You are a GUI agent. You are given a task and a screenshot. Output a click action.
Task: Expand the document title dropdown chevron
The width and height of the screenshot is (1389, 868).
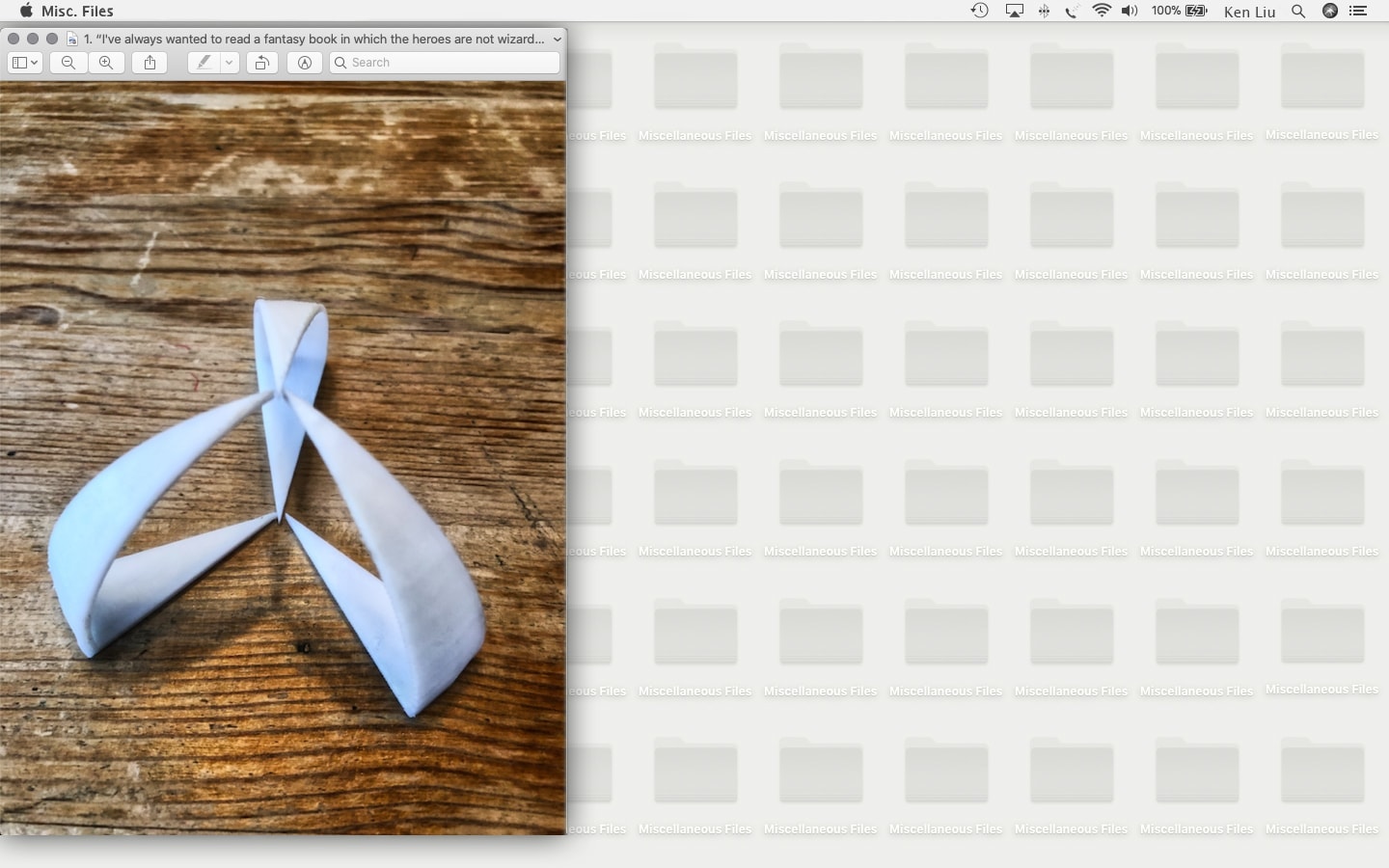coord(557,40)
